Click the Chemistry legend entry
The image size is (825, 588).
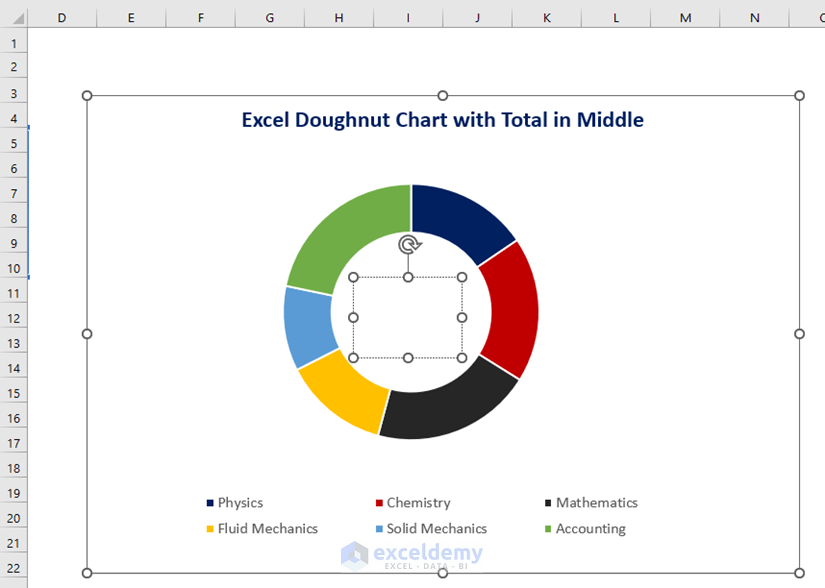[413, 503]
